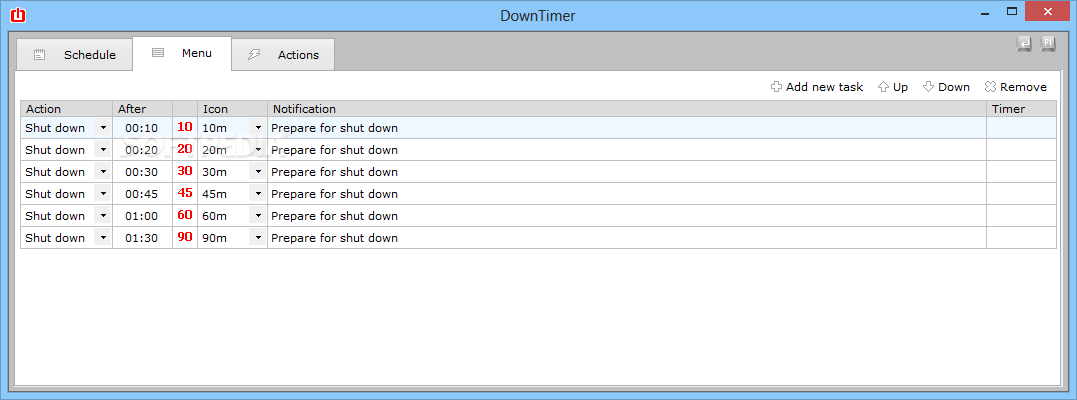The width and height of the screenshot is (1077, 400).
Task: Click the After column header
Action: [x=142, y=109]
